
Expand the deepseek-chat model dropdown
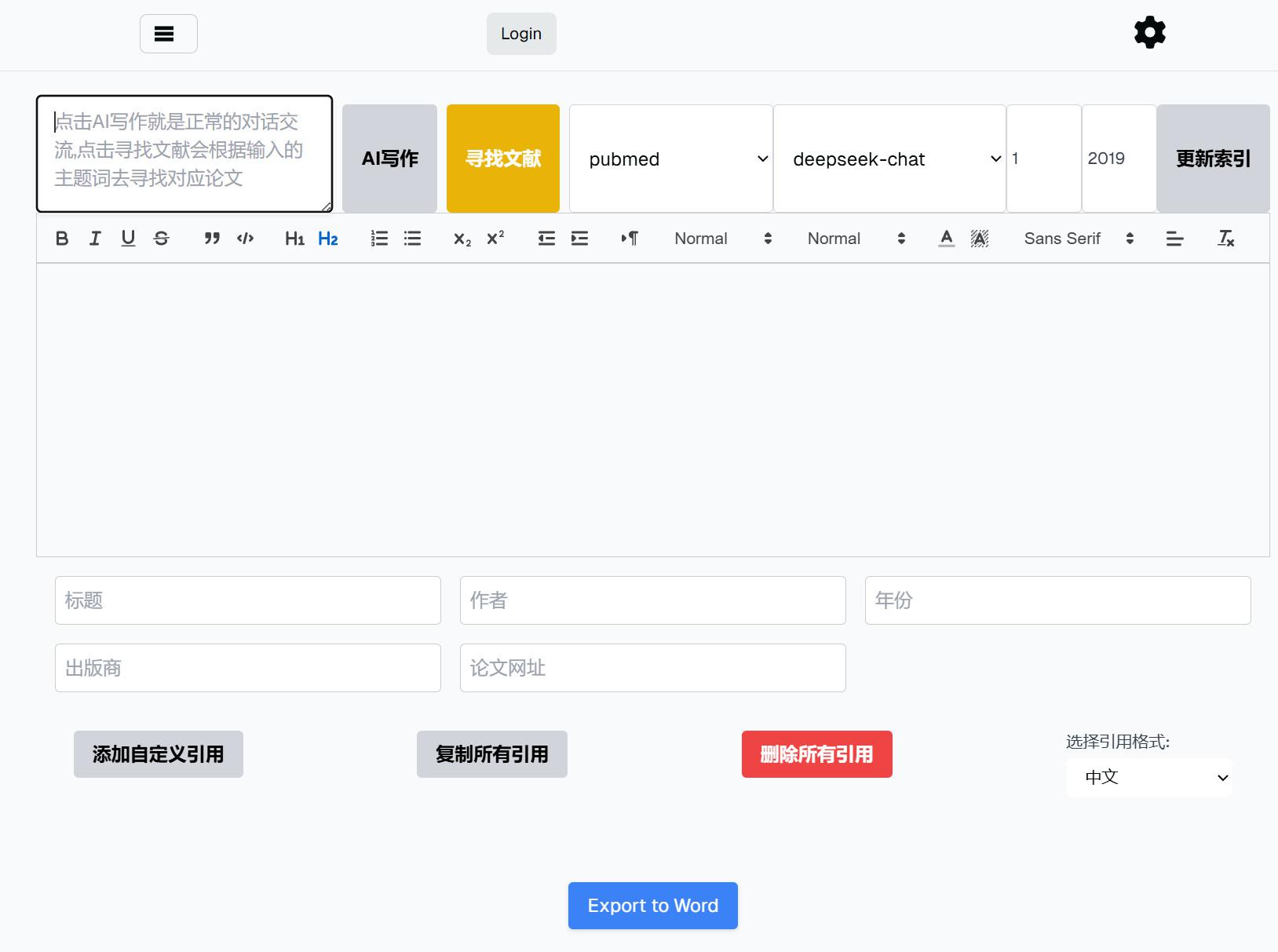[889, 159]
